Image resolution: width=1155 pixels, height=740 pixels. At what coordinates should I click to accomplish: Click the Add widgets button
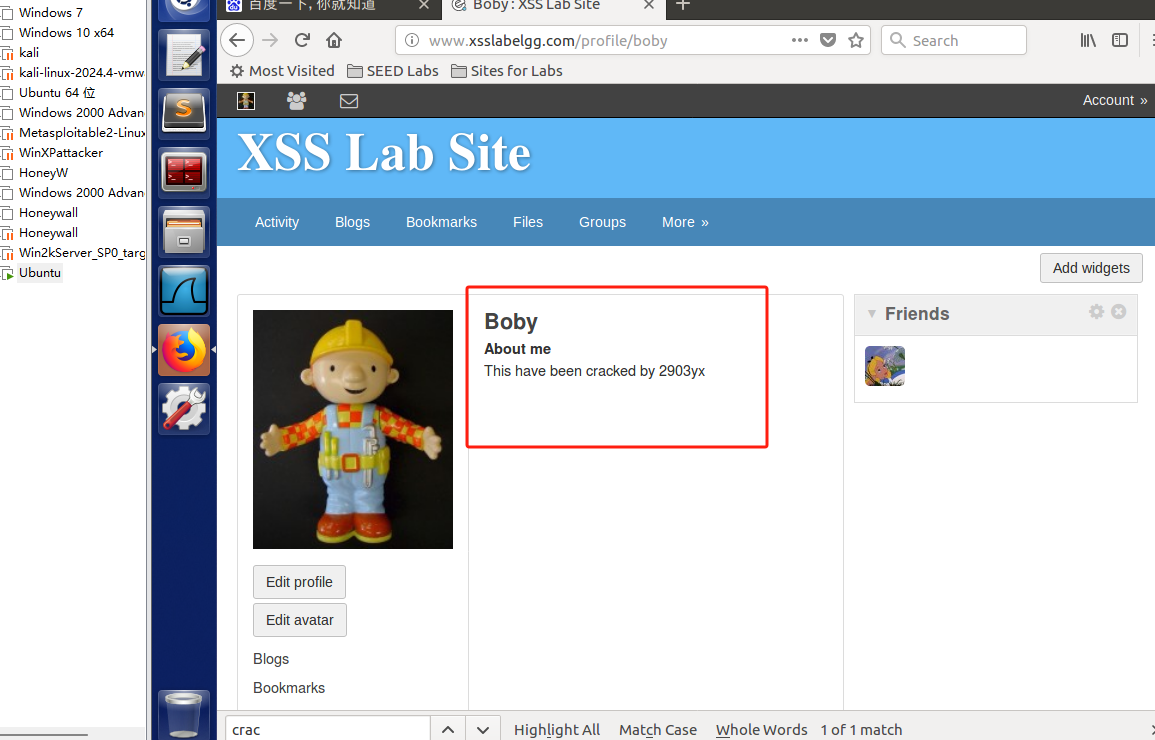(x=1091, y=268)
